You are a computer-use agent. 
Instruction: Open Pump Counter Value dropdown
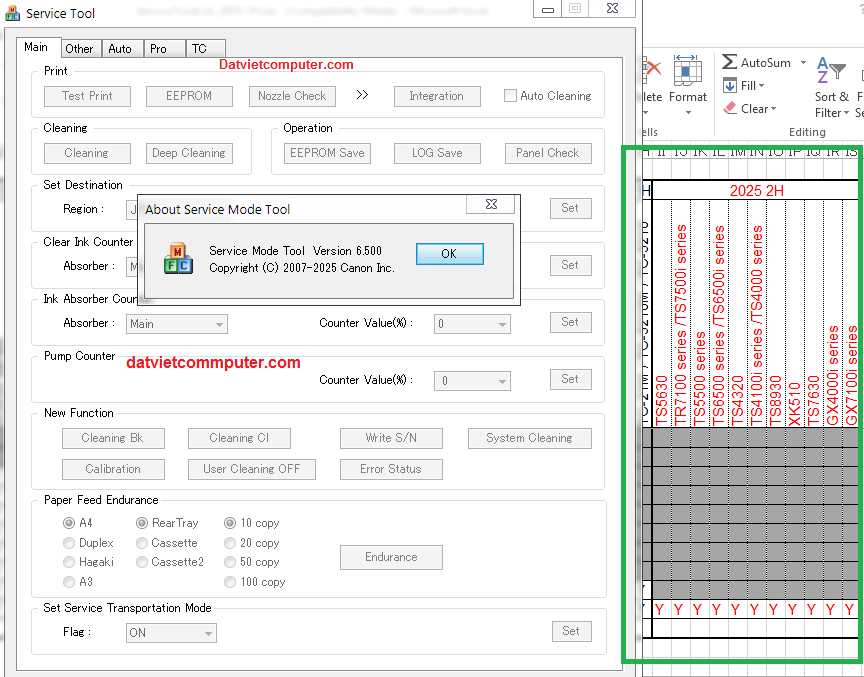coord(472,381)
